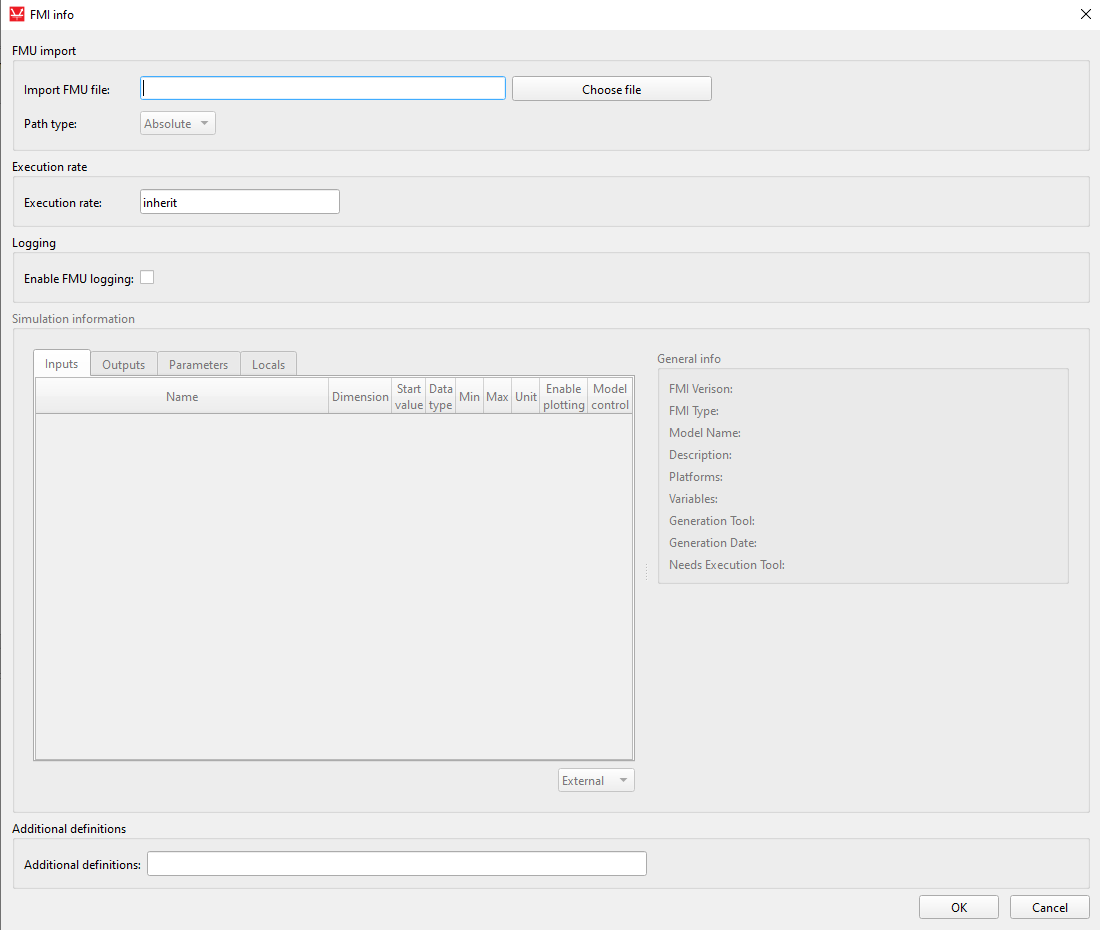1100x930 pixels.
Task: Click the Execution rate input field
Action: click(240, 202)
